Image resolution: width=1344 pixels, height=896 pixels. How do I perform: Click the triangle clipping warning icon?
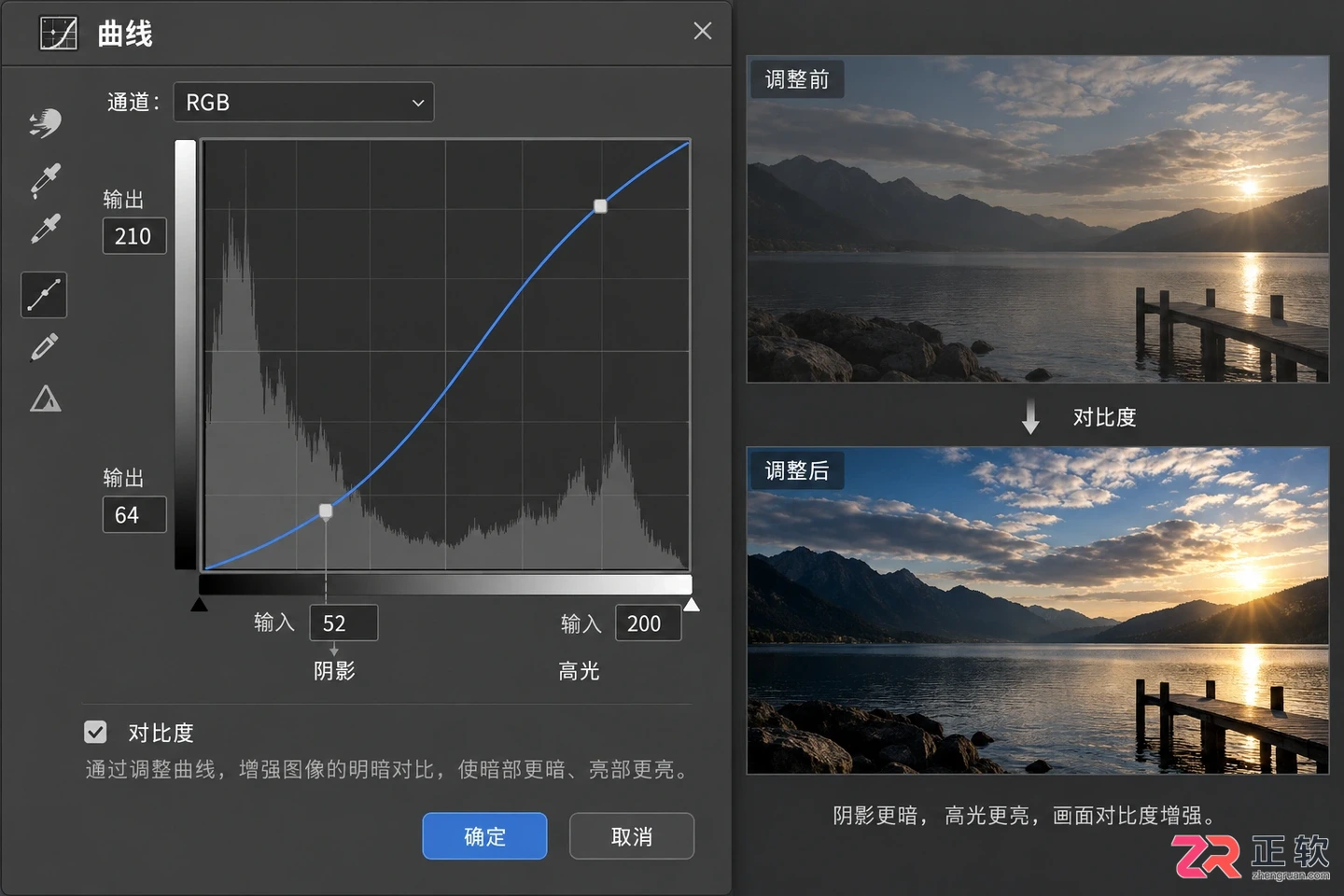click(45, 399)
